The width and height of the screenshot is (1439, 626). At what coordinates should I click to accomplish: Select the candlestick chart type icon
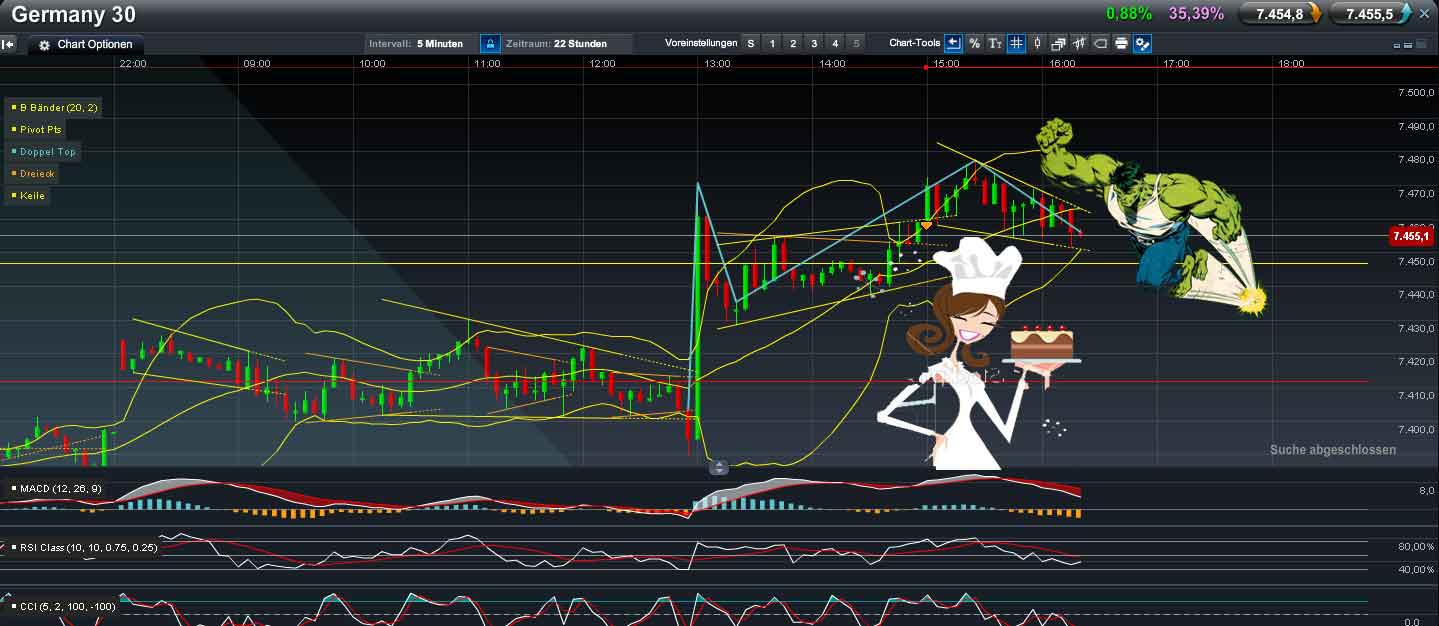pos(1037,43)
